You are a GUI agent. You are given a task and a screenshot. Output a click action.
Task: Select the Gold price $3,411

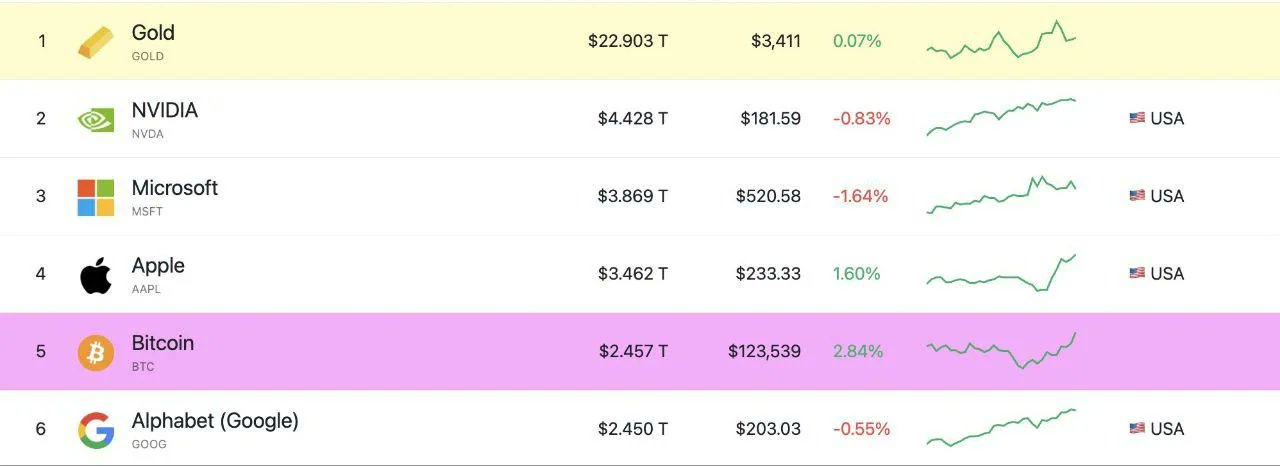[x=776, y=41]
